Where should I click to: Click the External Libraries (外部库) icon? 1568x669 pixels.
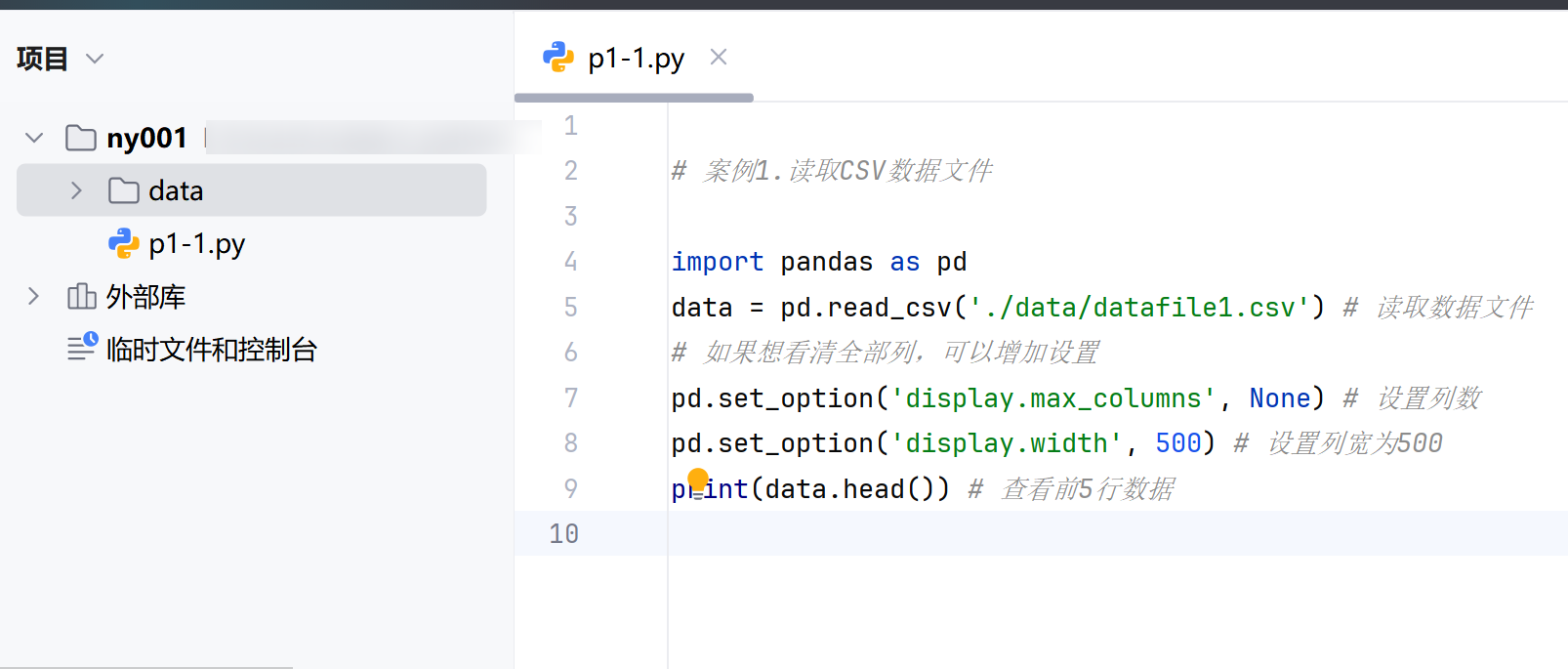(x=82, y=296)
